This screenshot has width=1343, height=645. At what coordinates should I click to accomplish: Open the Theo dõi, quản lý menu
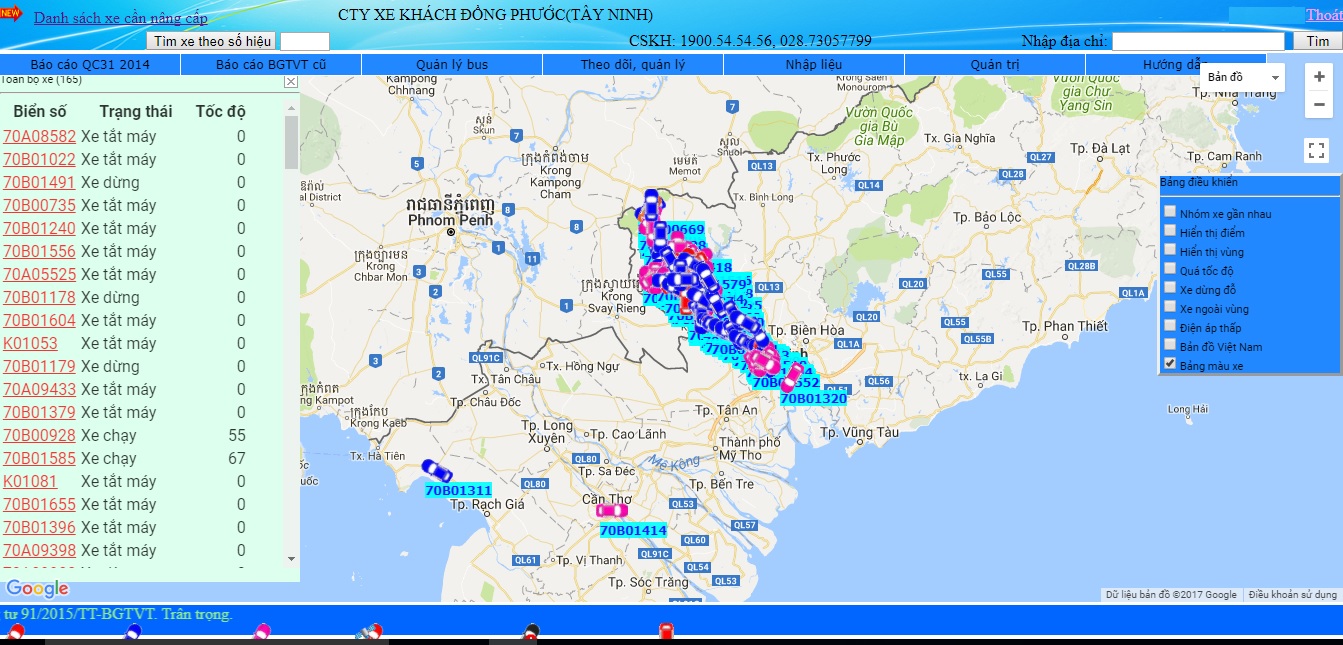(633, 64)
